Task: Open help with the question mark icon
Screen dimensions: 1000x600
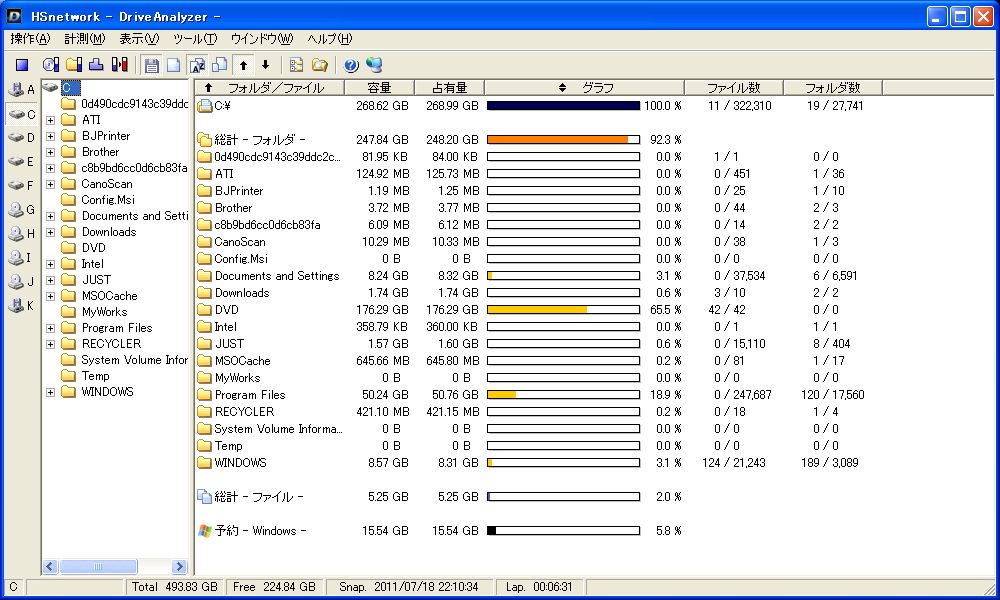Action: click(x=351, y=64)
